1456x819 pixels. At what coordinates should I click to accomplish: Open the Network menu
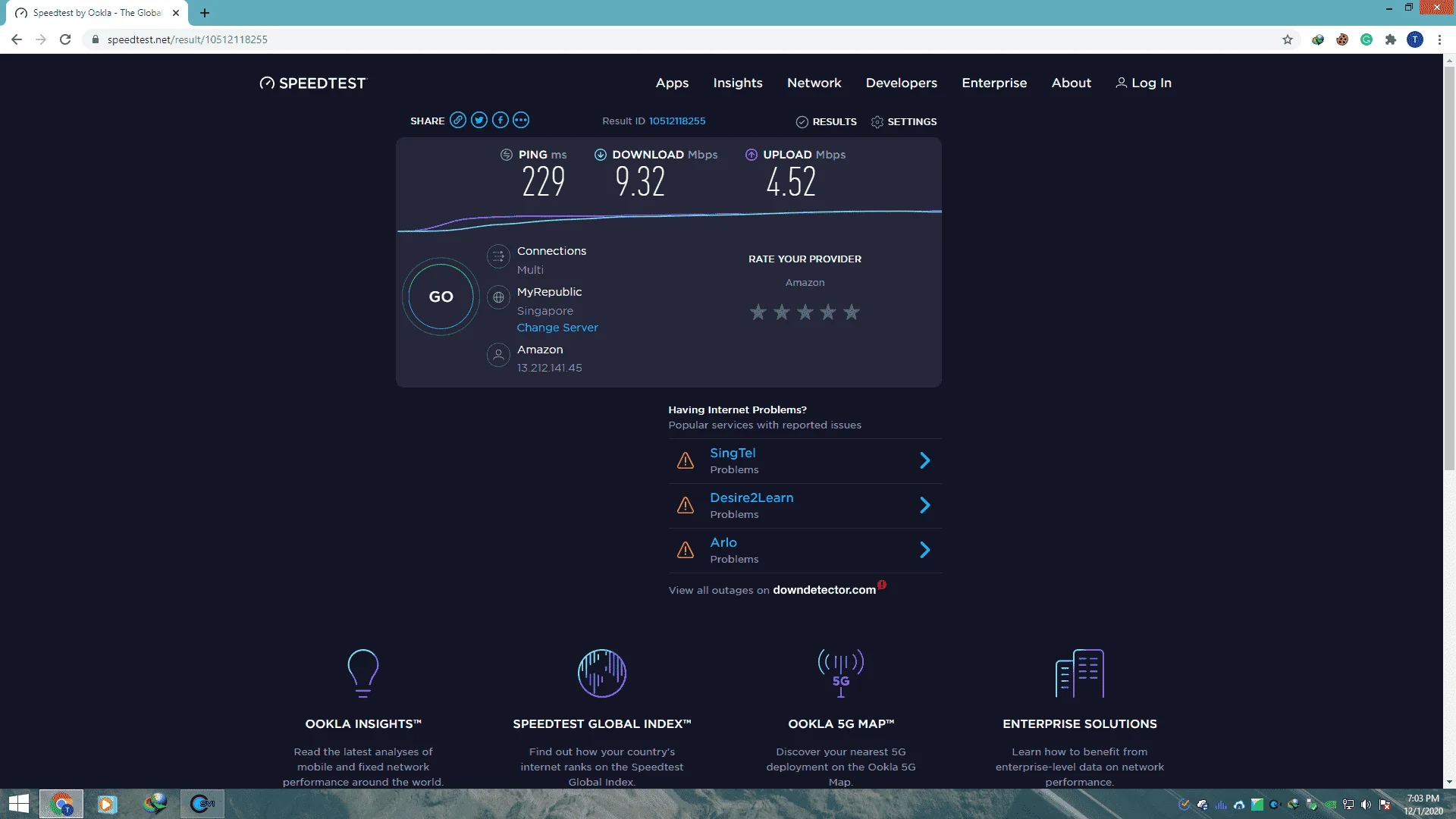pyautogui.click(x=814, y=83)
